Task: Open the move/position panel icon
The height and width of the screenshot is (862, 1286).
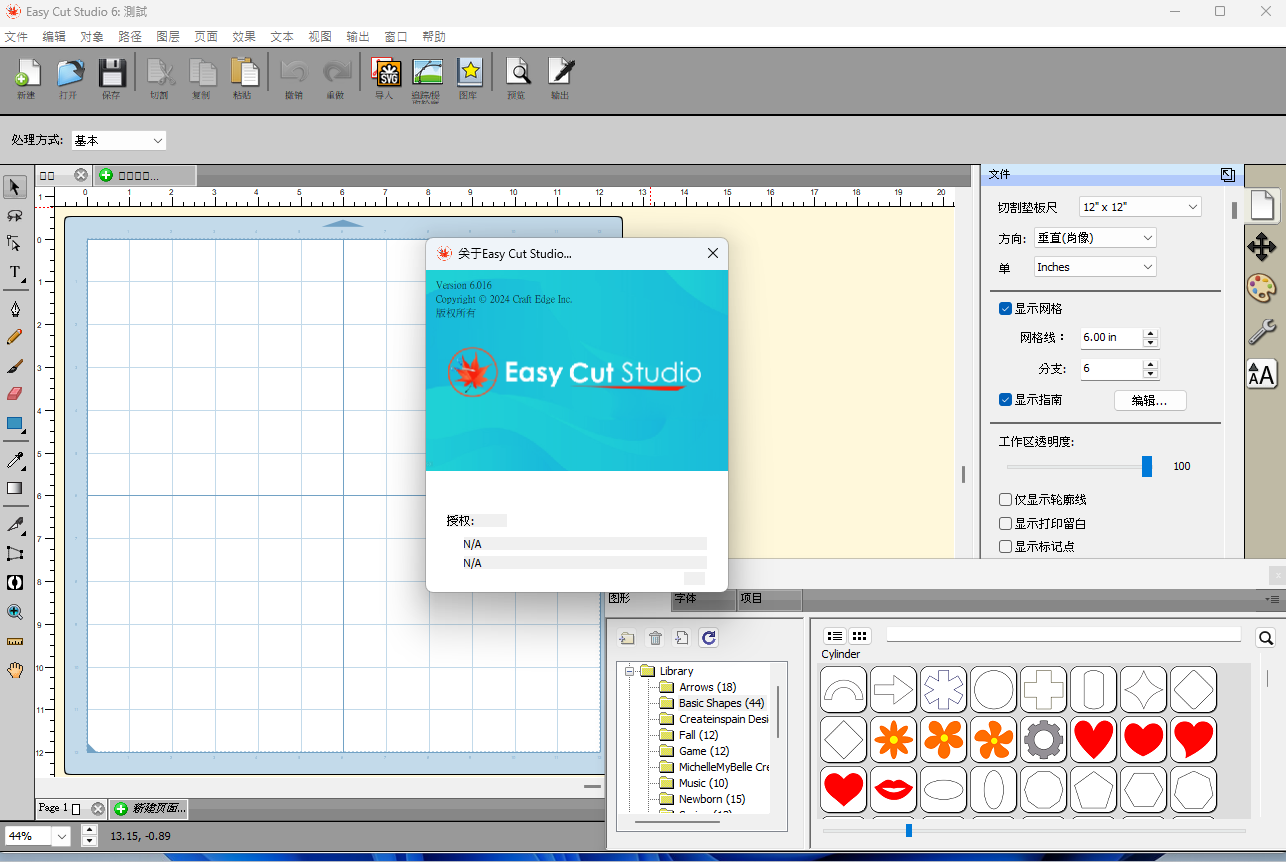Action: click(x=1261, y=247)
